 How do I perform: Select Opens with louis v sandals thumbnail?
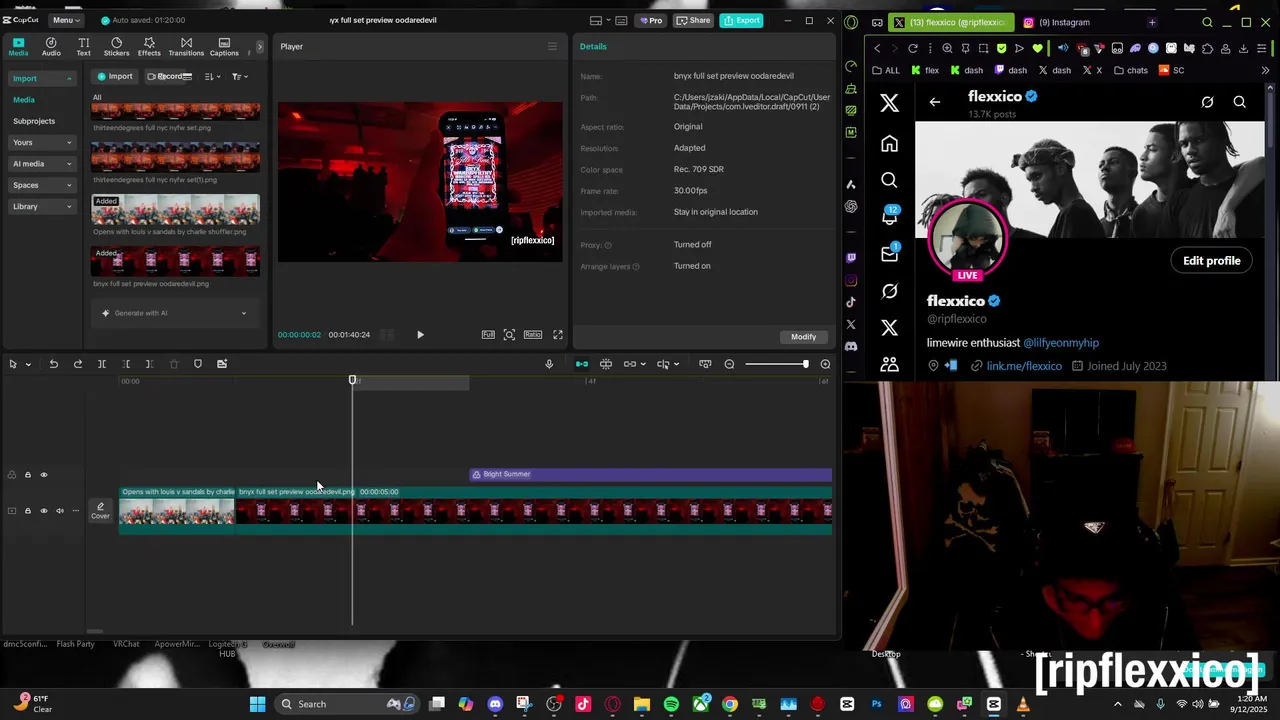175,209
